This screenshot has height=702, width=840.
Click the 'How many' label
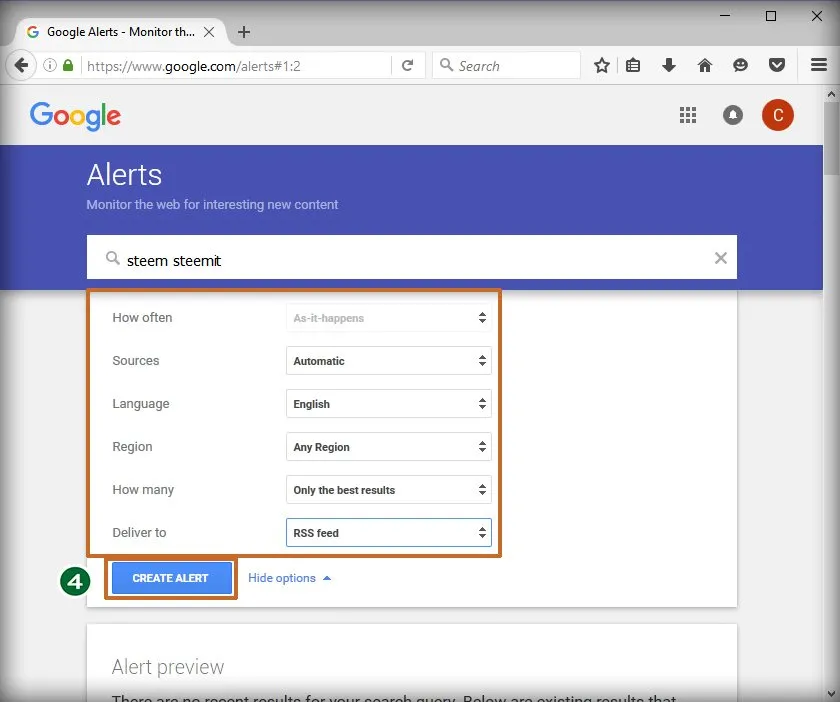pyautogui.click(x=143, y=490)
